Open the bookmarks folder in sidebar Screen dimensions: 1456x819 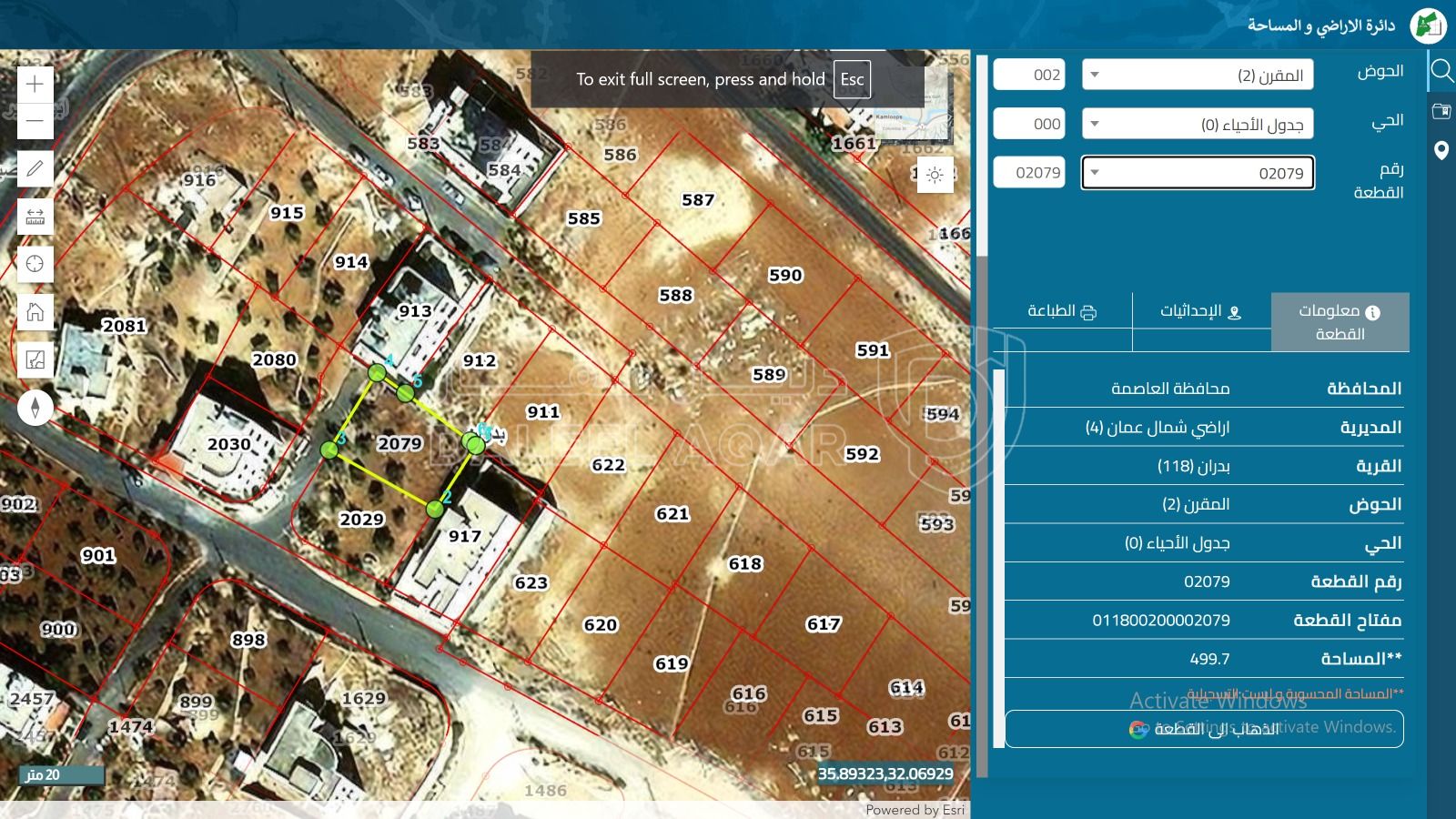click(x=1441, y=111)
